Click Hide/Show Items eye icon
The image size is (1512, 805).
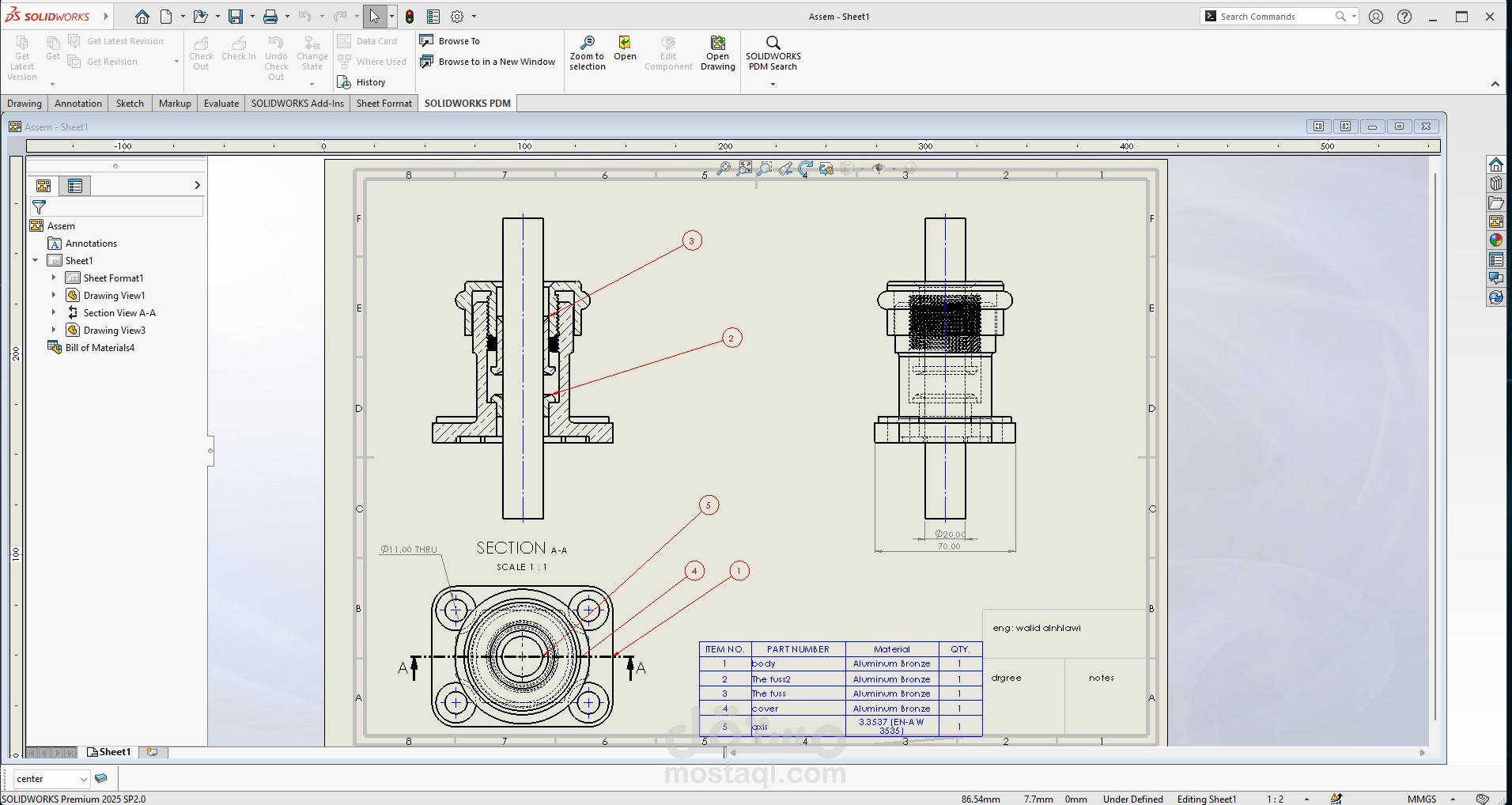[878, 168]
